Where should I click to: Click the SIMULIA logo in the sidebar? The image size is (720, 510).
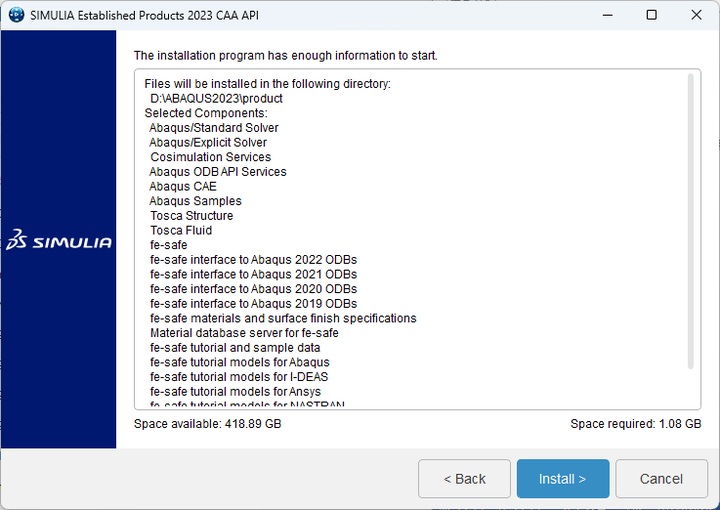pos(58,241)
